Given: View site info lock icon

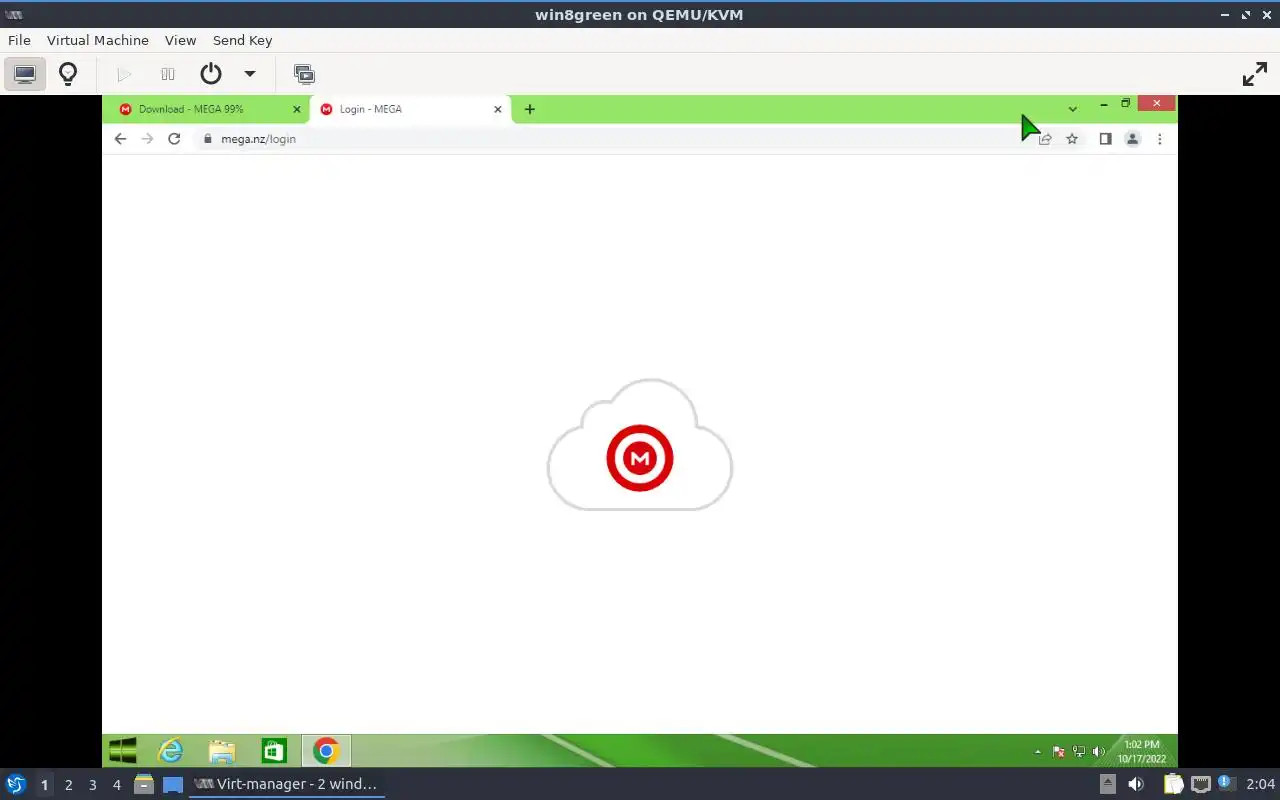Looking at the screenshot, I should click(x=208, y=139).
